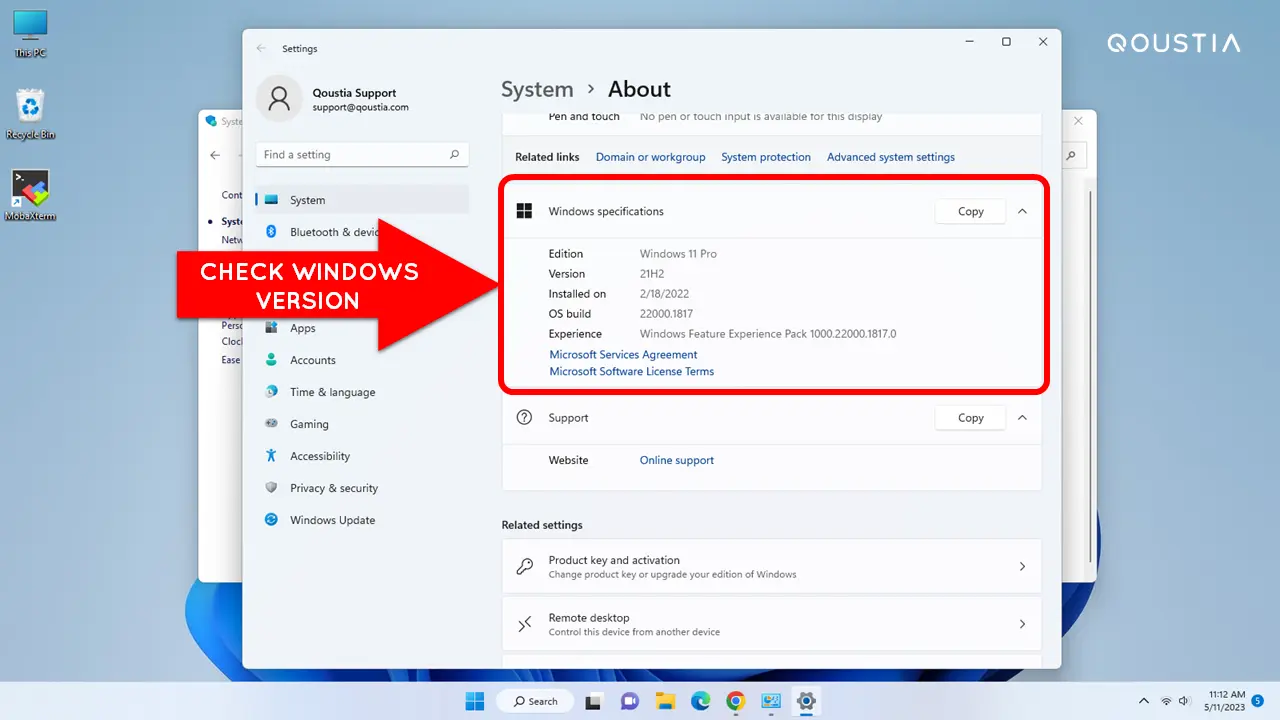
Task: Open Advanced system settings link
Action: coord(891,157)
